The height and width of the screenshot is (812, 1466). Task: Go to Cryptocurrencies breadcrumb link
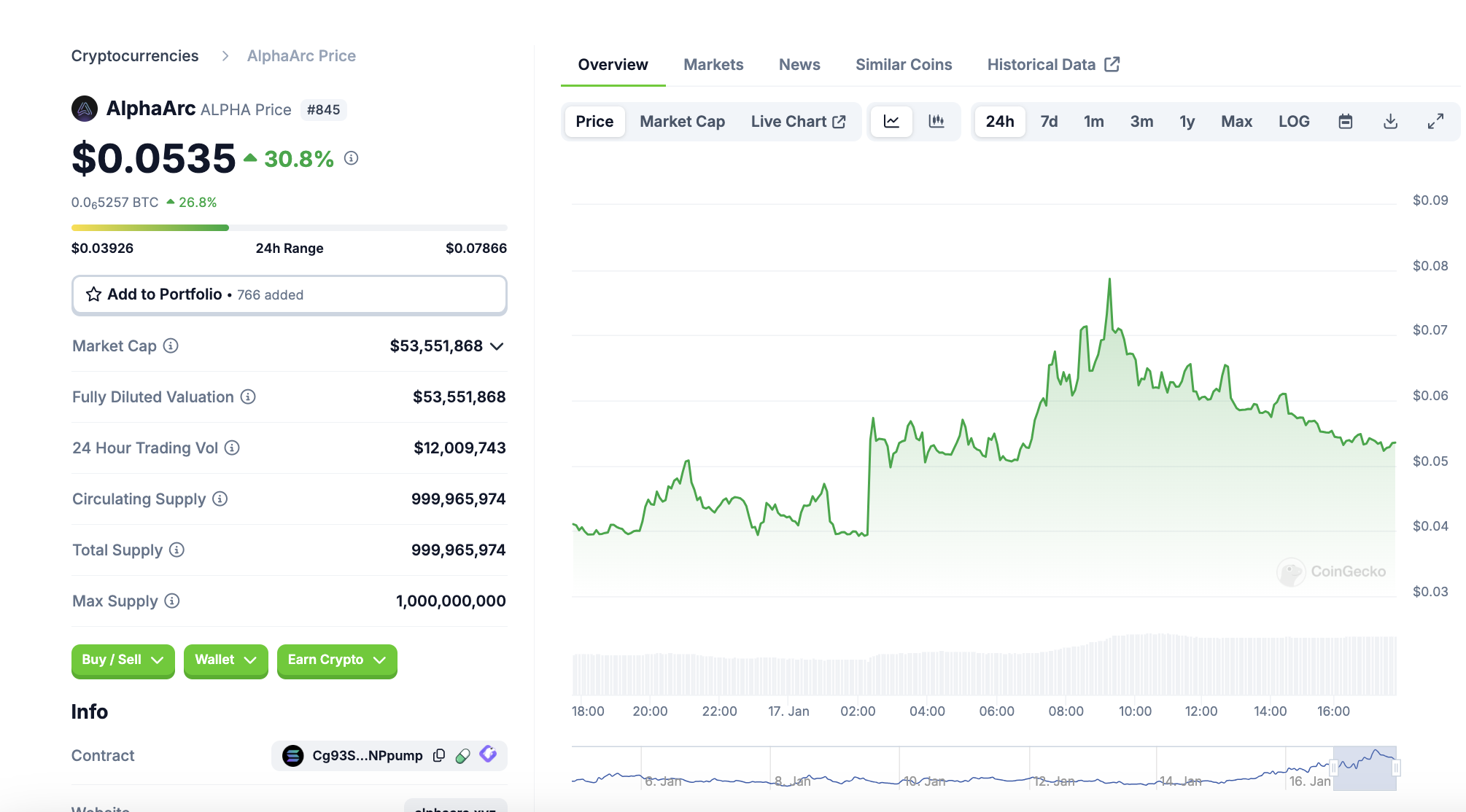tap(135, 56)
